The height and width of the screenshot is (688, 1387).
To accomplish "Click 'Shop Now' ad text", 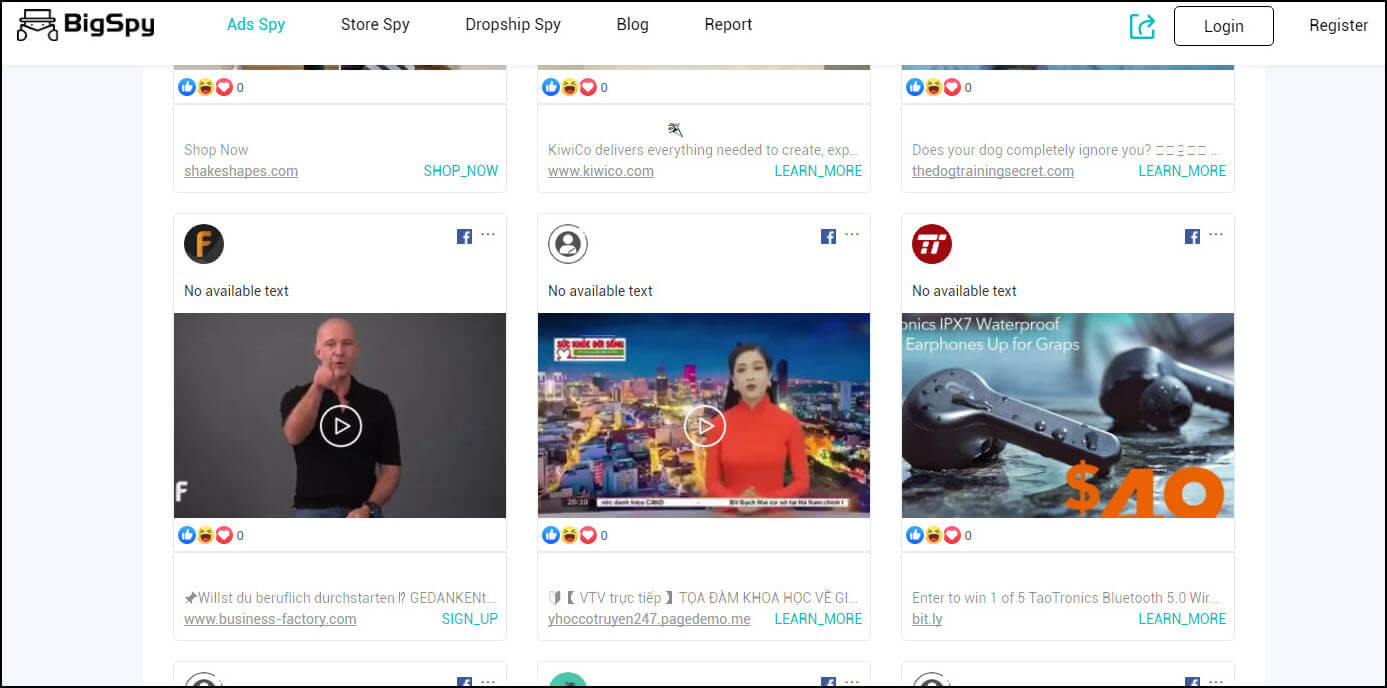I will click(x=216, y=150).
